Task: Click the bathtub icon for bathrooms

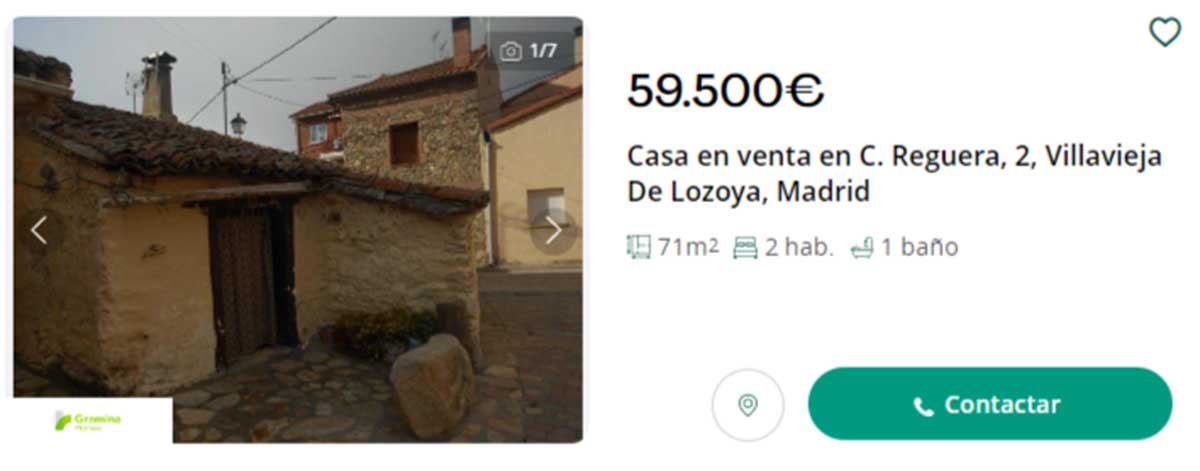Action: tap(861, 248)
